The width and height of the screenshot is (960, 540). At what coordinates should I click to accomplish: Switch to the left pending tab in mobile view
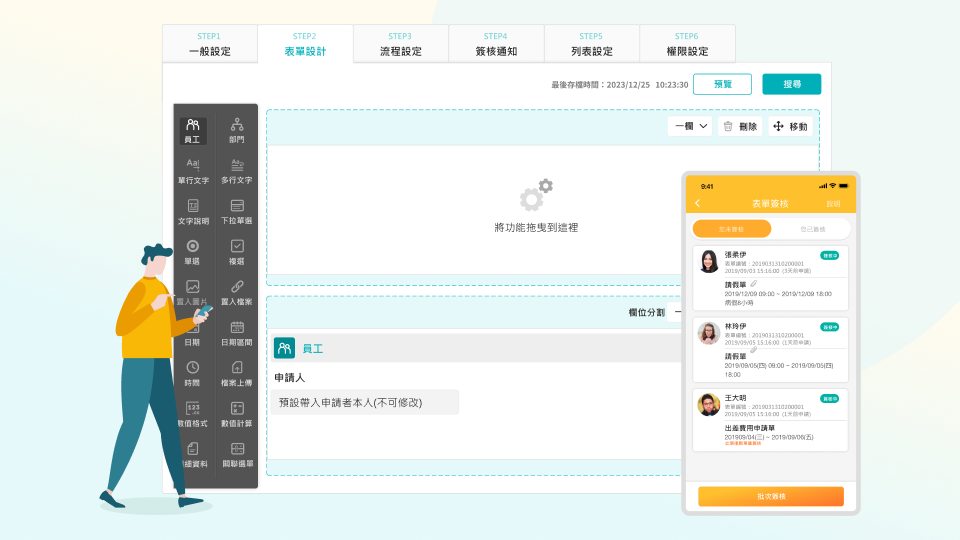point(731,229)
